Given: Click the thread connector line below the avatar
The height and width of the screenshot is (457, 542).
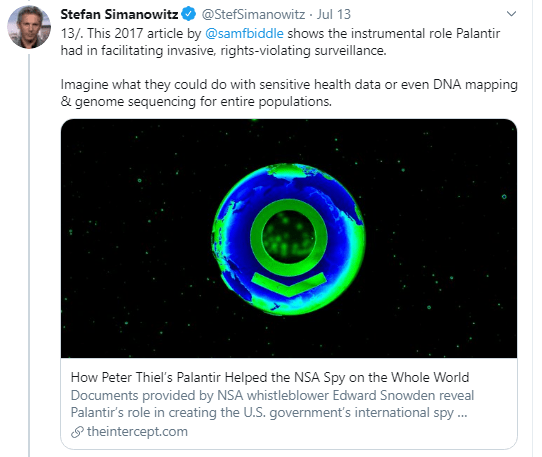Looking at the screenshot, I should 29,254.
